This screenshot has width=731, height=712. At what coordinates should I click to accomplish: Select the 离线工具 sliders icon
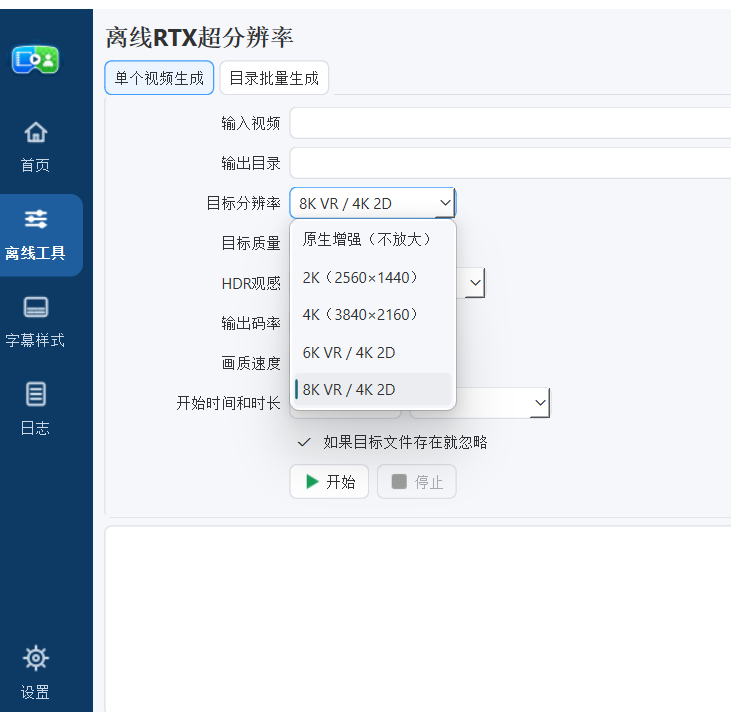pyautogui.click(x=35, y=219)
